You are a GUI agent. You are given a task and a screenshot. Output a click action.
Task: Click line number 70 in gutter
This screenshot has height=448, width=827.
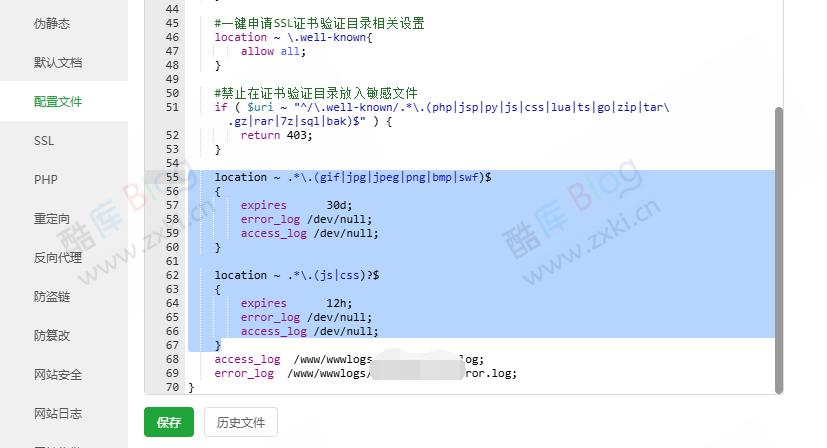click(172, 387)
